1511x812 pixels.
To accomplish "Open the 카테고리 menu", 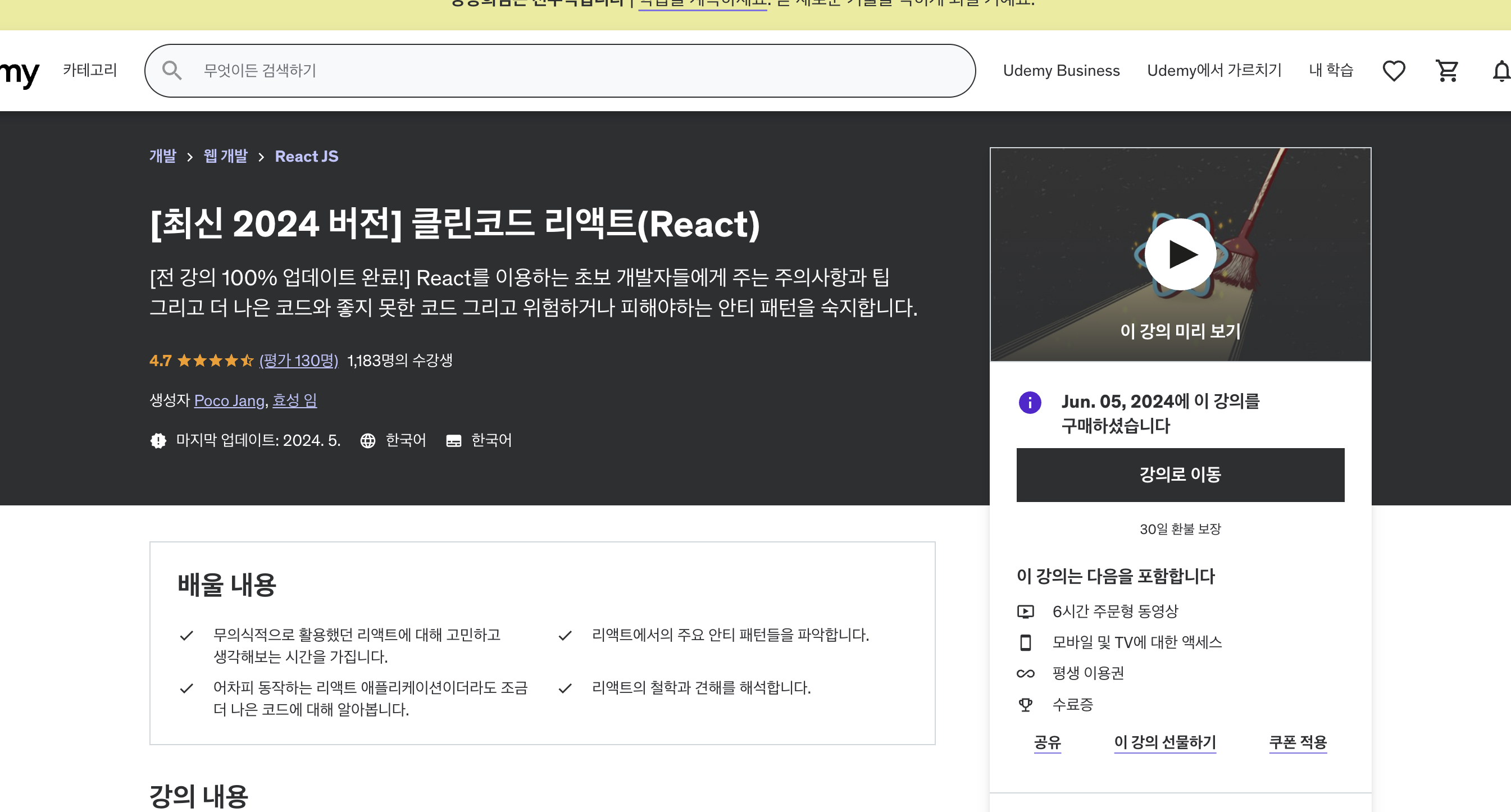I will [x=90, y=70].
